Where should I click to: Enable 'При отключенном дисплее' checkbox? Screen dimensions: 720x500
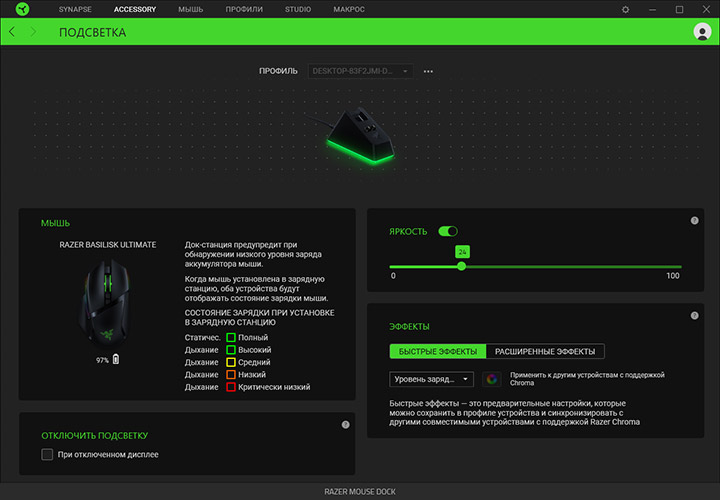pyautogui.click(x=47, y=454)
